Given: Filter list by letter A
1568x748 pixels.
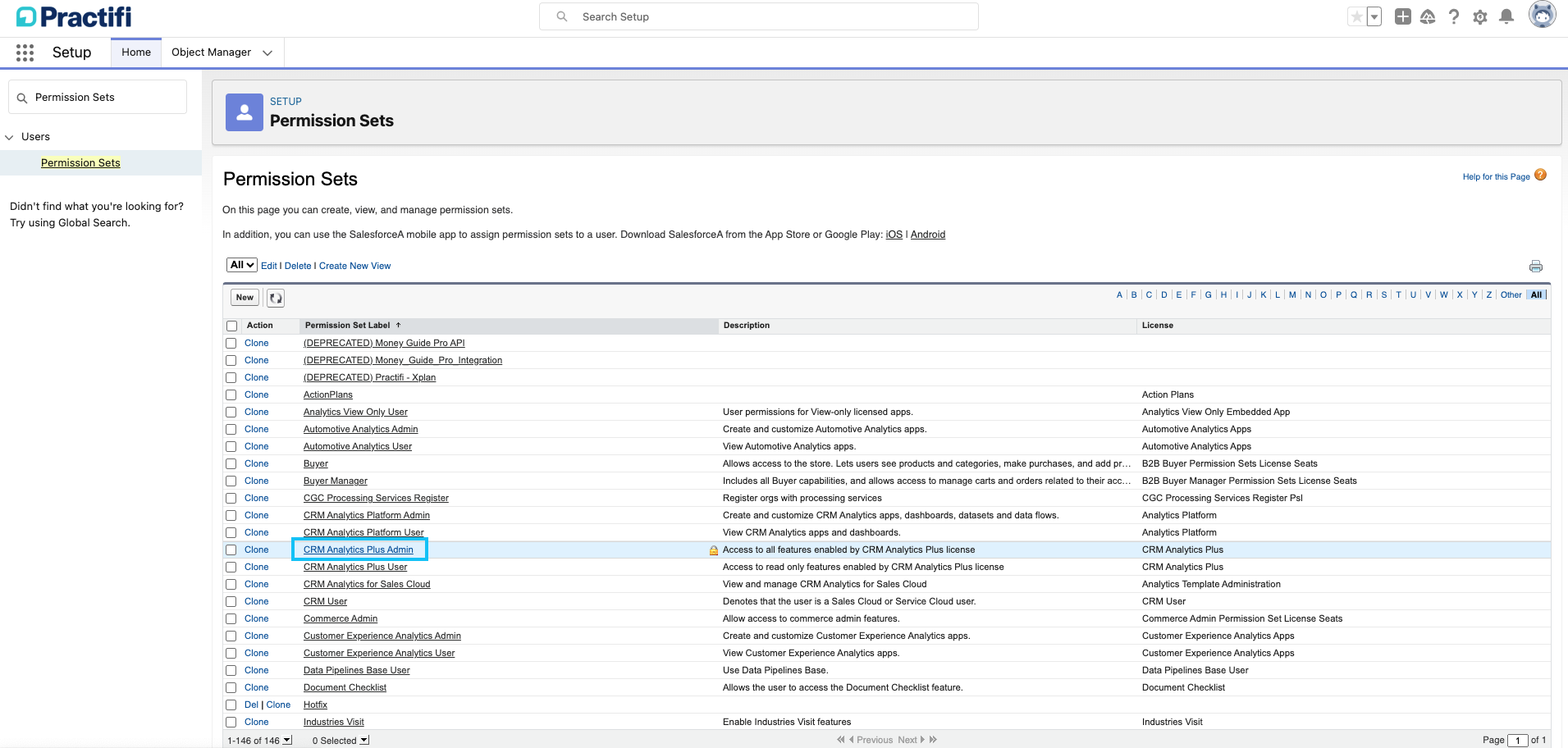Looking at the screenshot, I should tap(1119, 295).
